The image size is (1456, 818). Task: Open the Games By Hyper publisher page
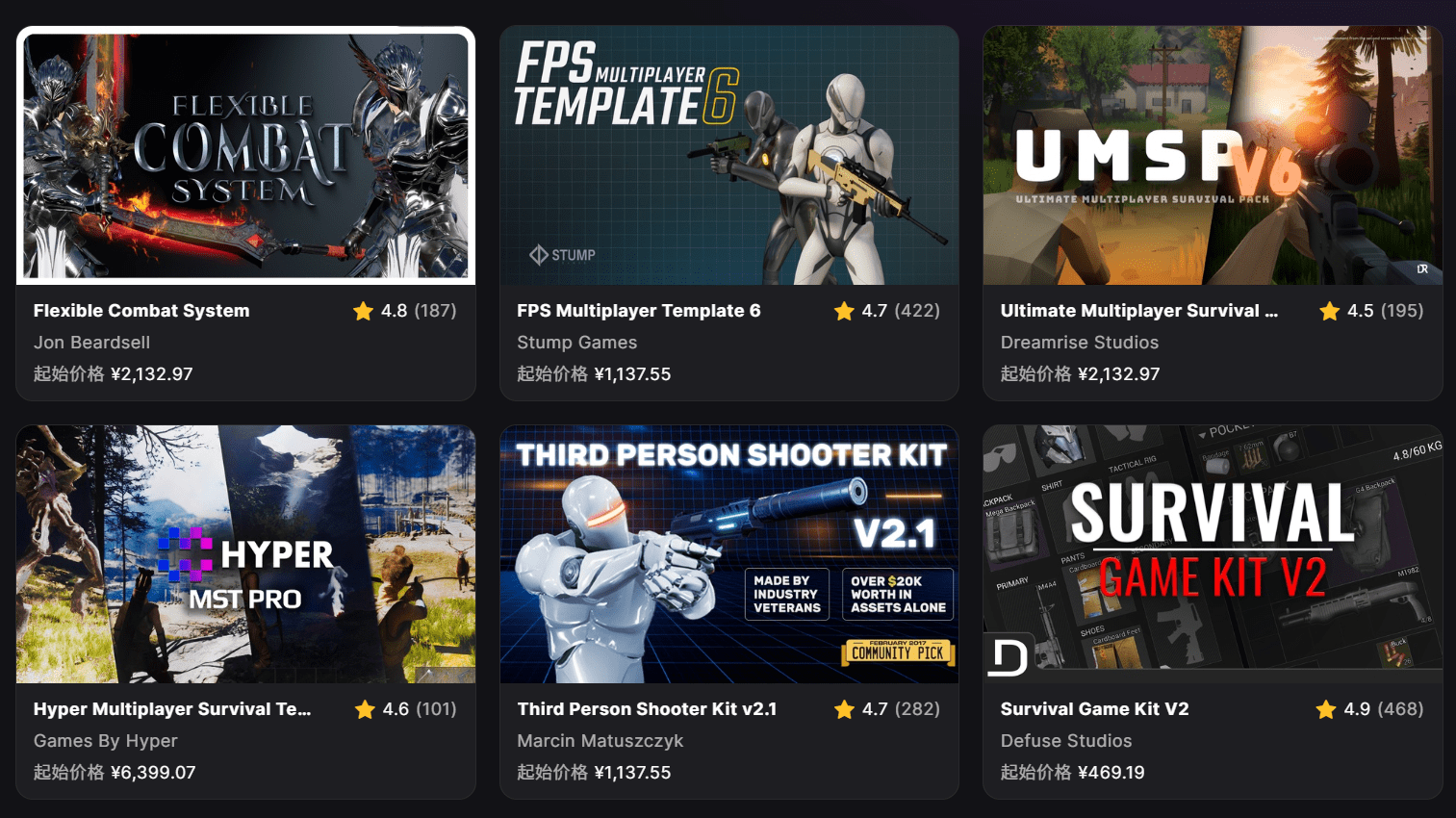tap(105, 741)
